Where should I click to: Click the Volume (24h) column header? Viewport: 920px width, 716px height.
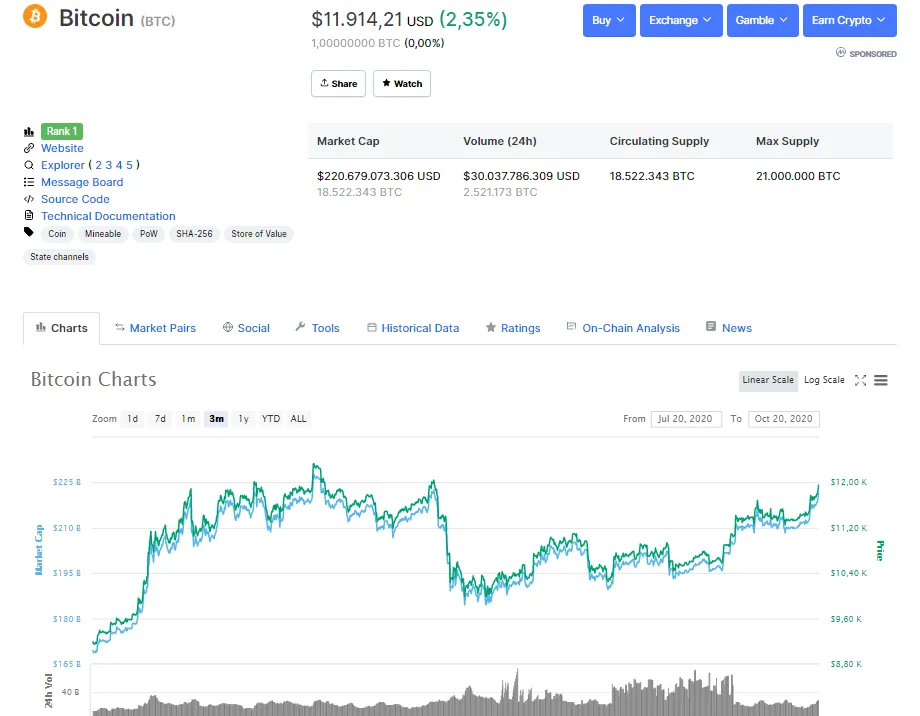(x=500, y=141)
